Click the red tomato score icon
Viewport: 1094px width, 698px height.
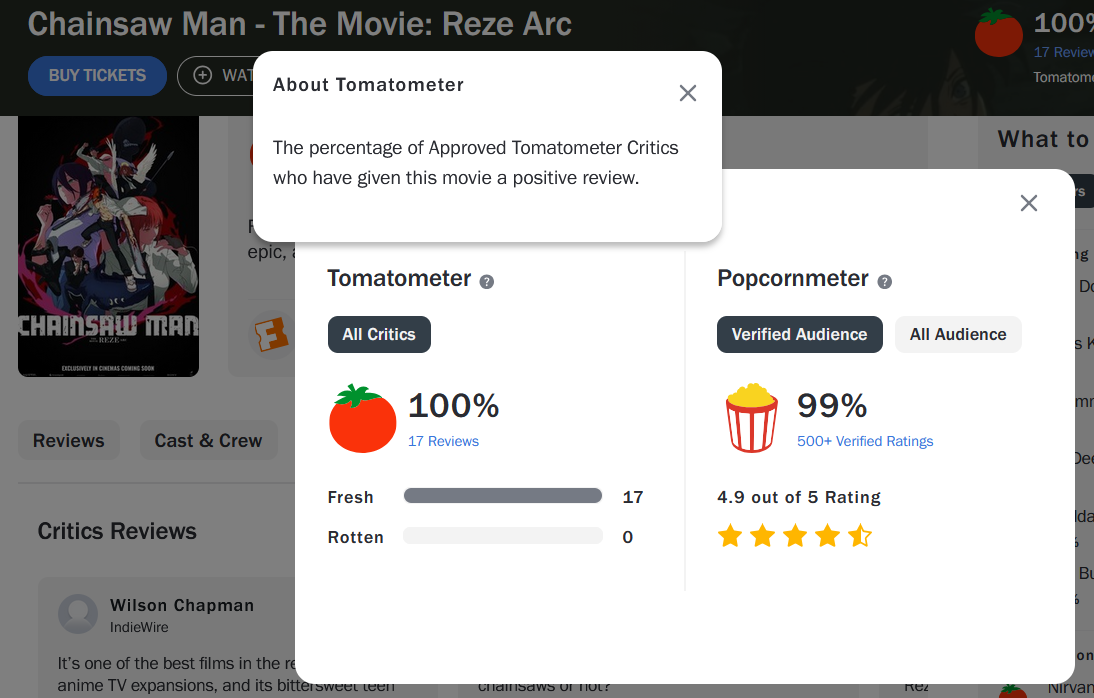pyautogui.click(x=363, y=418)
